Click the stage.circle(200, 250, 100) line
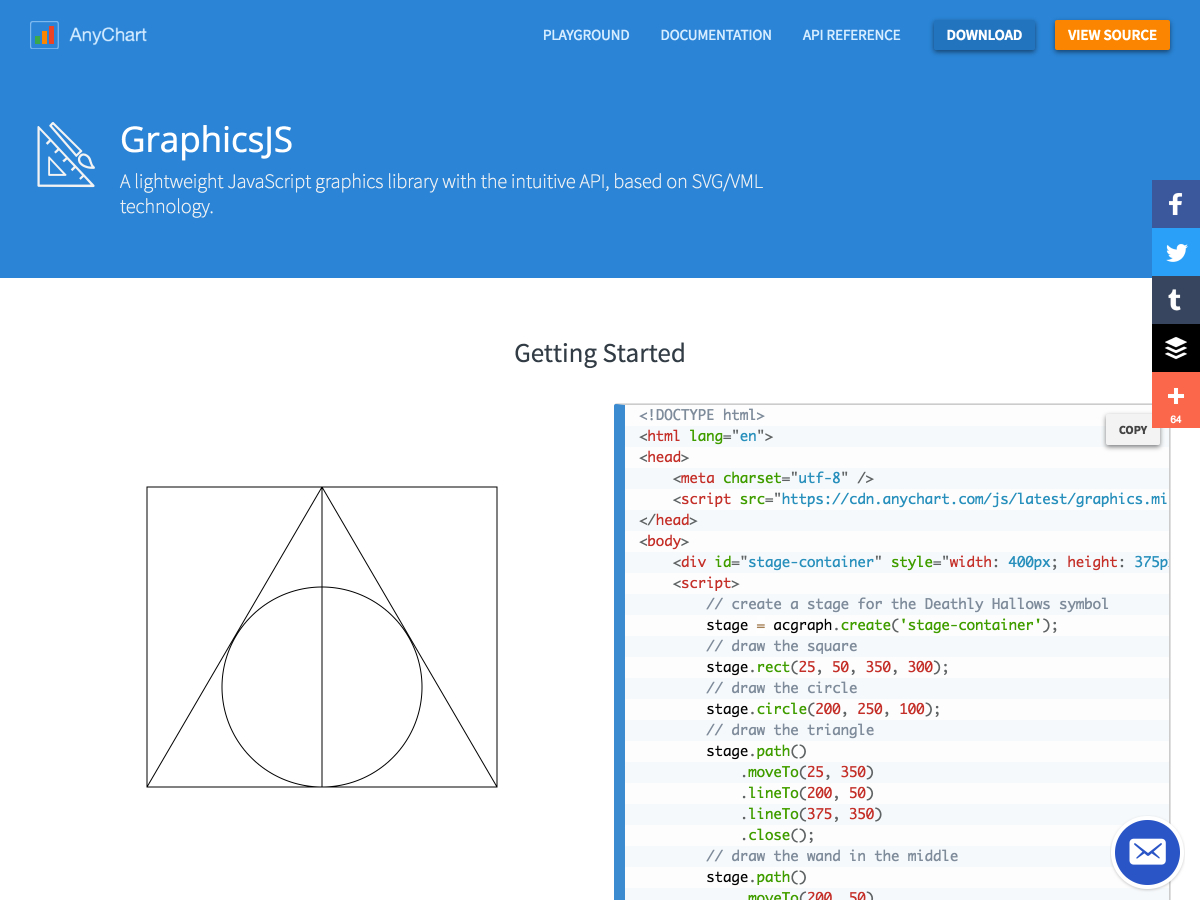 tap(823, 709)
